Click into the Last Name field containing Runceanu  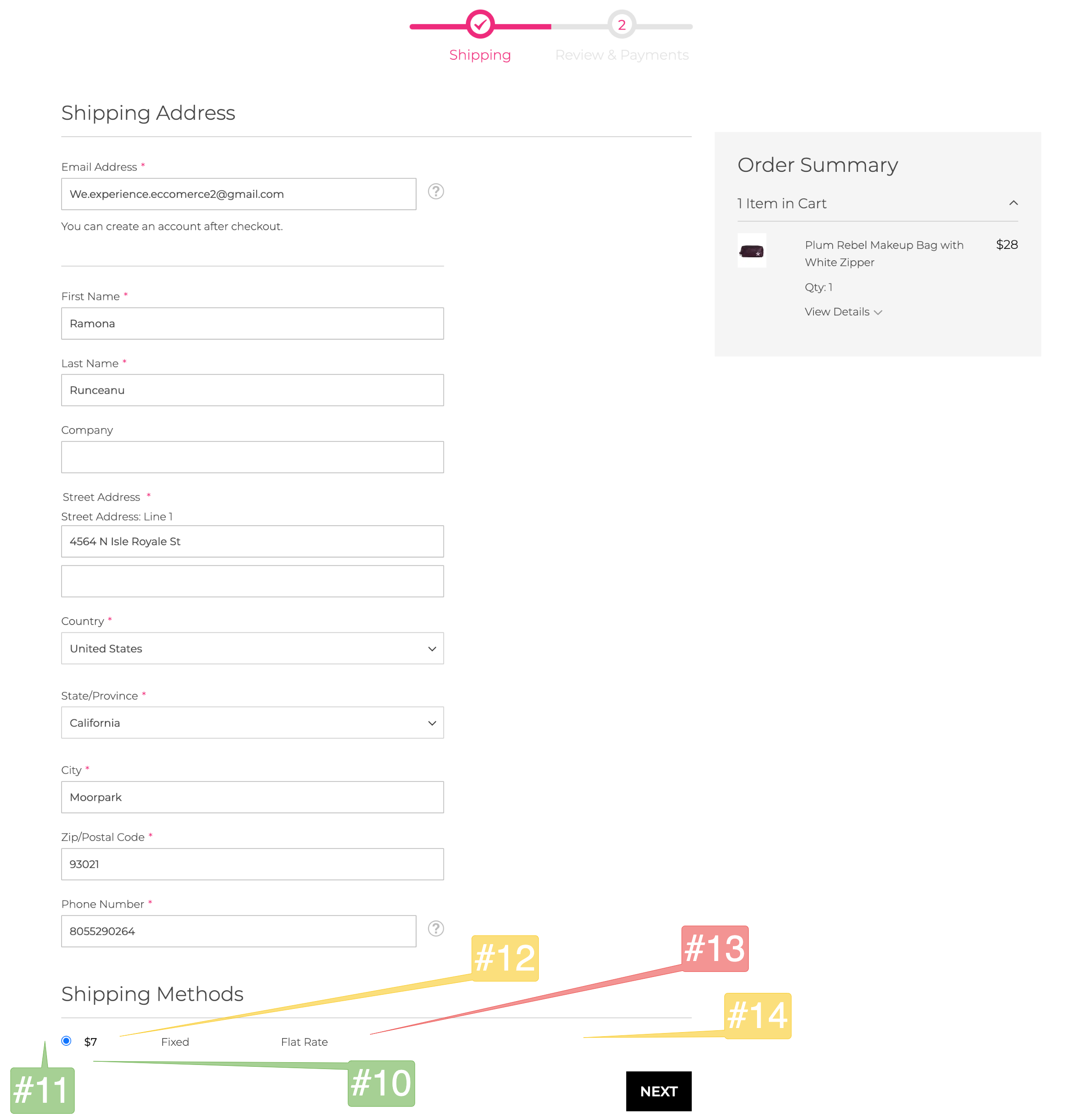252,390
